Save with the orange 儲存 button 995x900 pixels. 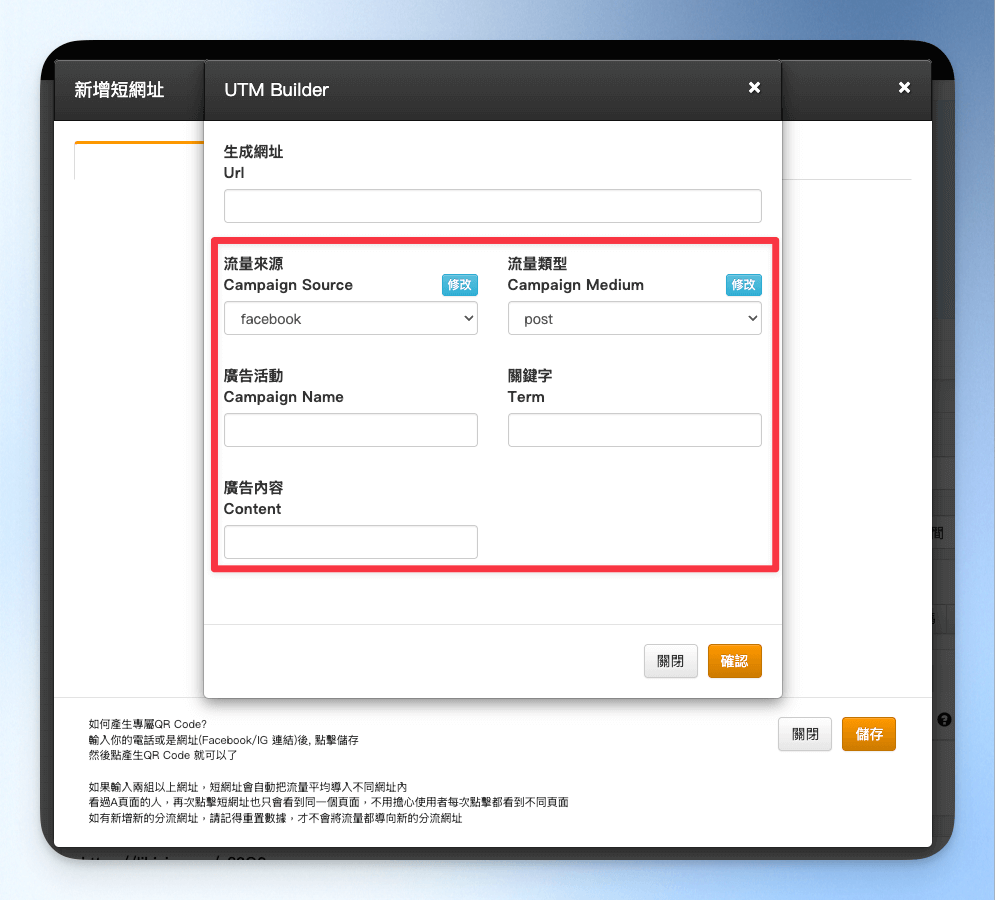[x=869, y=734]
